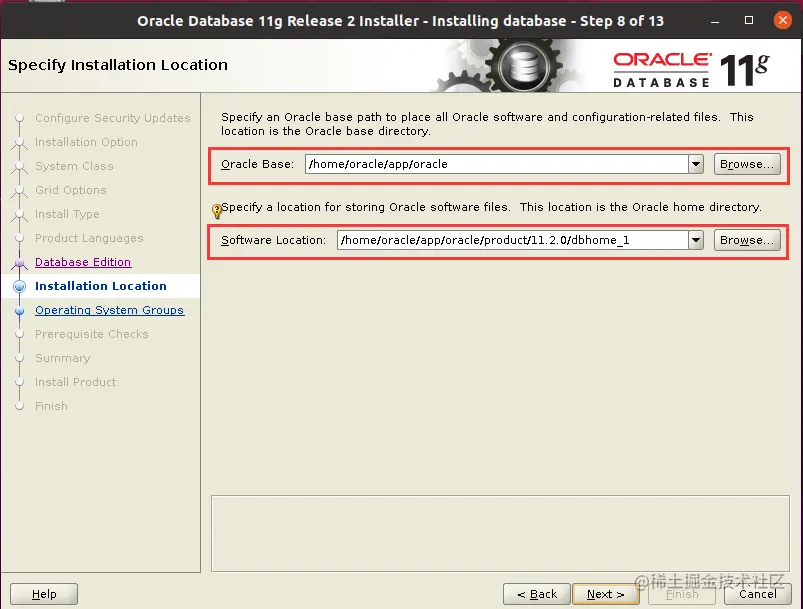Click the Finish step in sidebar

51,406
